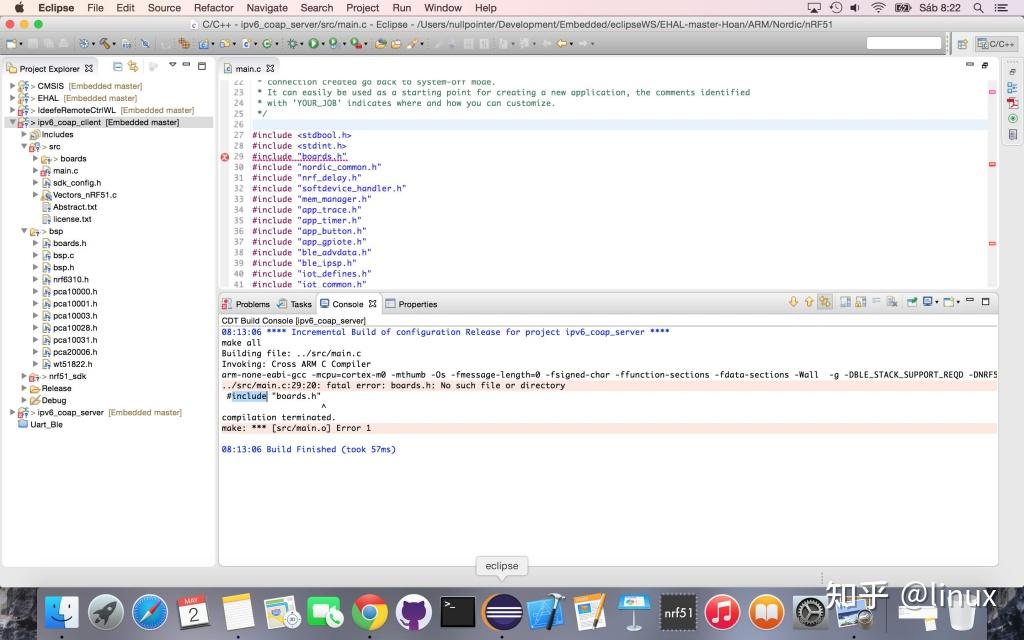This screenshot has width=1024, height=640.
Task: Collapse the ipv6_coap_client project
Action: (x=12, y=122)
